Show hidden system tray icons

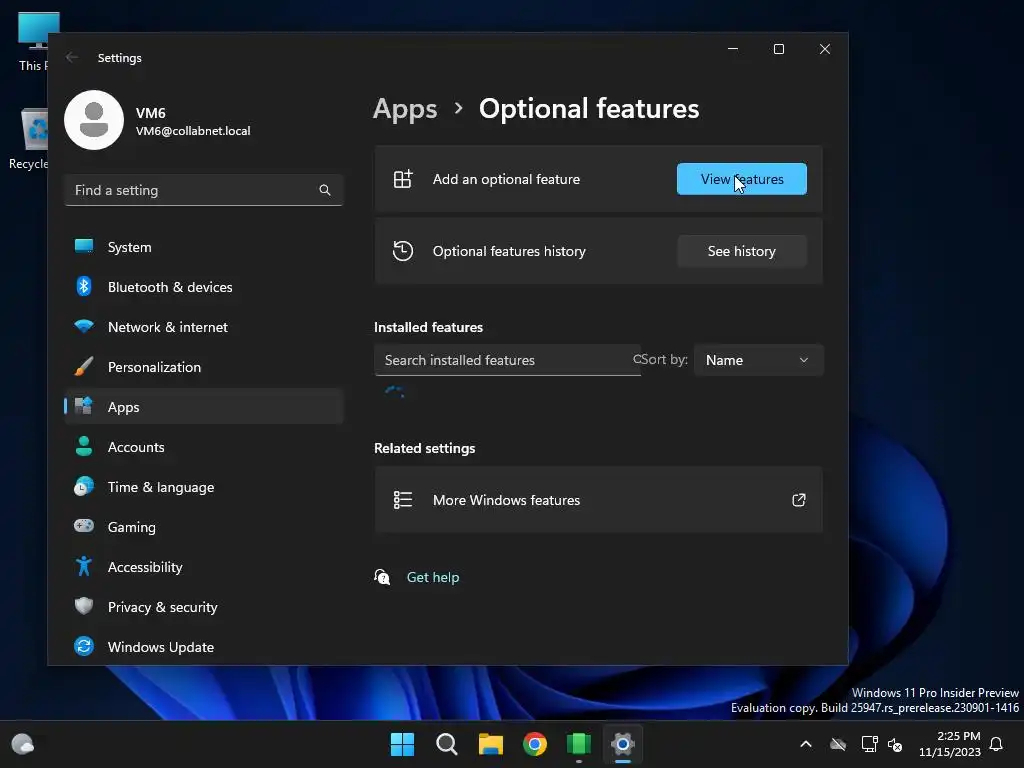pyautogui.click(x=806, y=744)
